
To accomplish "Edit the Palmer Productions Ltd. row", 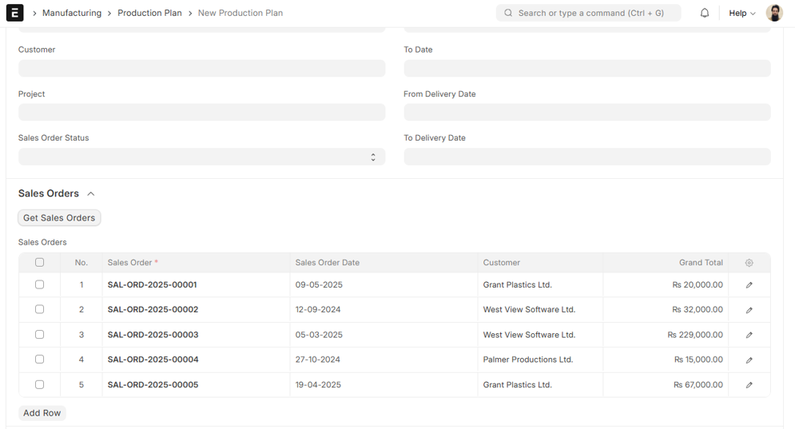I will pyautogui.click(x=749, y=360).
